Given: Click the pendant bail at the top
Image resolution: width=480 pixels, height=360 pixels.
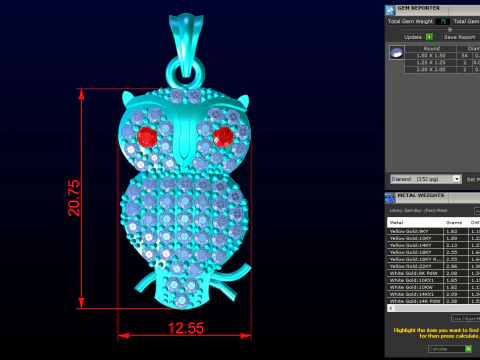Looking at the screenshot, I should (x=186, y=45).
